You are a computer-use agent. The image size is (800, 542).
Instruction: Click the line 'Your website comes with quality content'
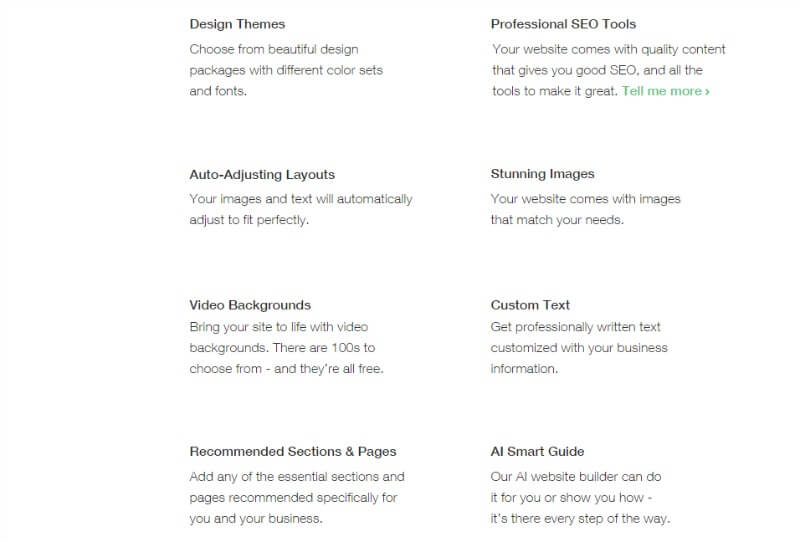coord(609,50)
